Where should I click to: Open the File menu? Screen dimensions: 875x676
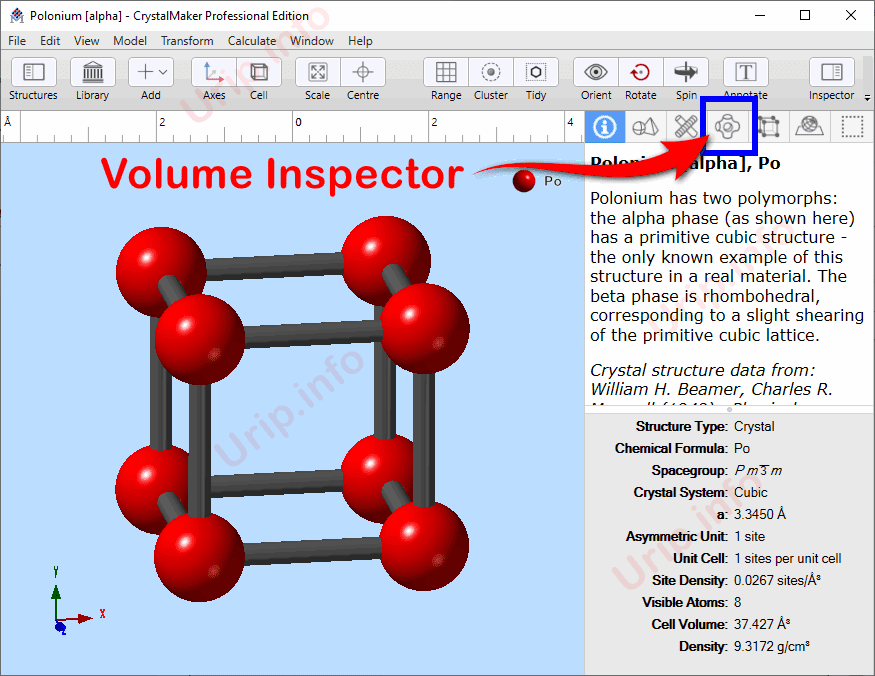17,41
